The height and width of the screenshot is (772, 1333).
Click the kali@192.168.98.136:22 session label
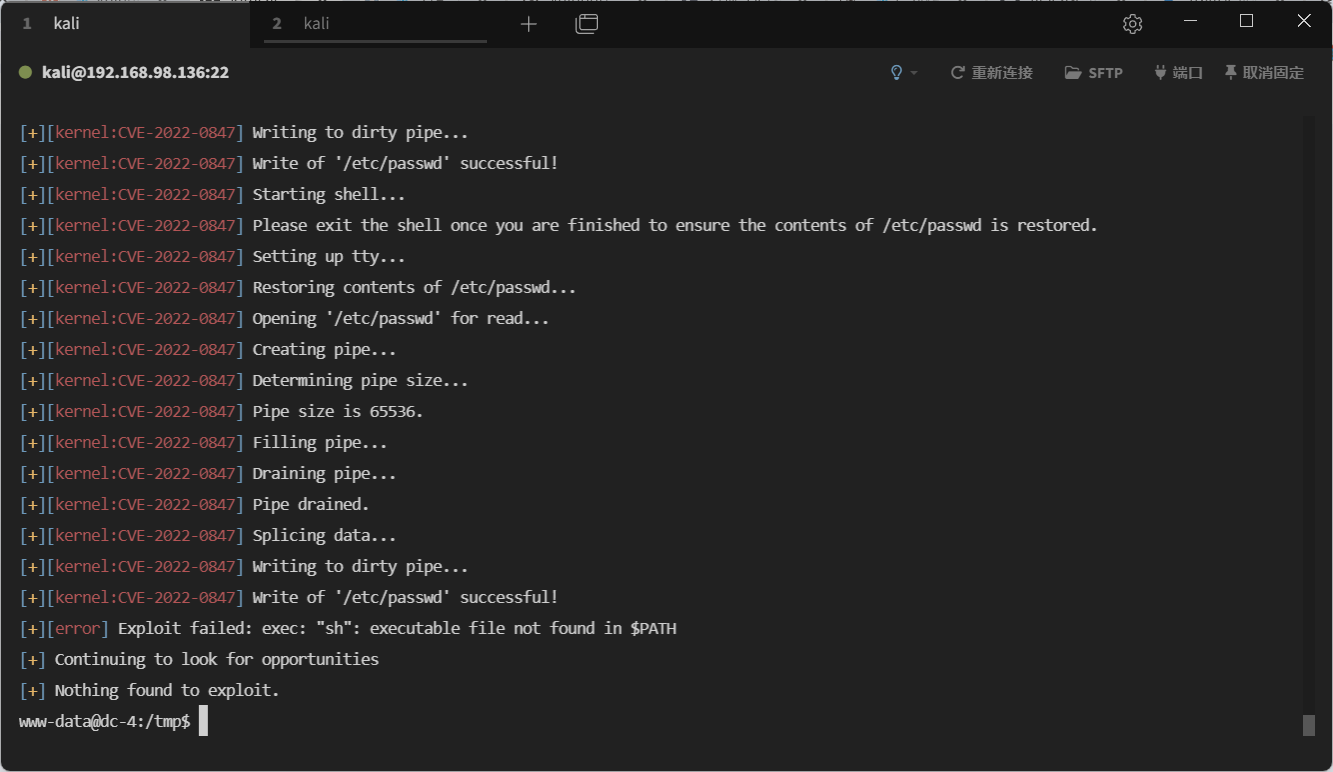pyautogui.click(x=135, y=72)
